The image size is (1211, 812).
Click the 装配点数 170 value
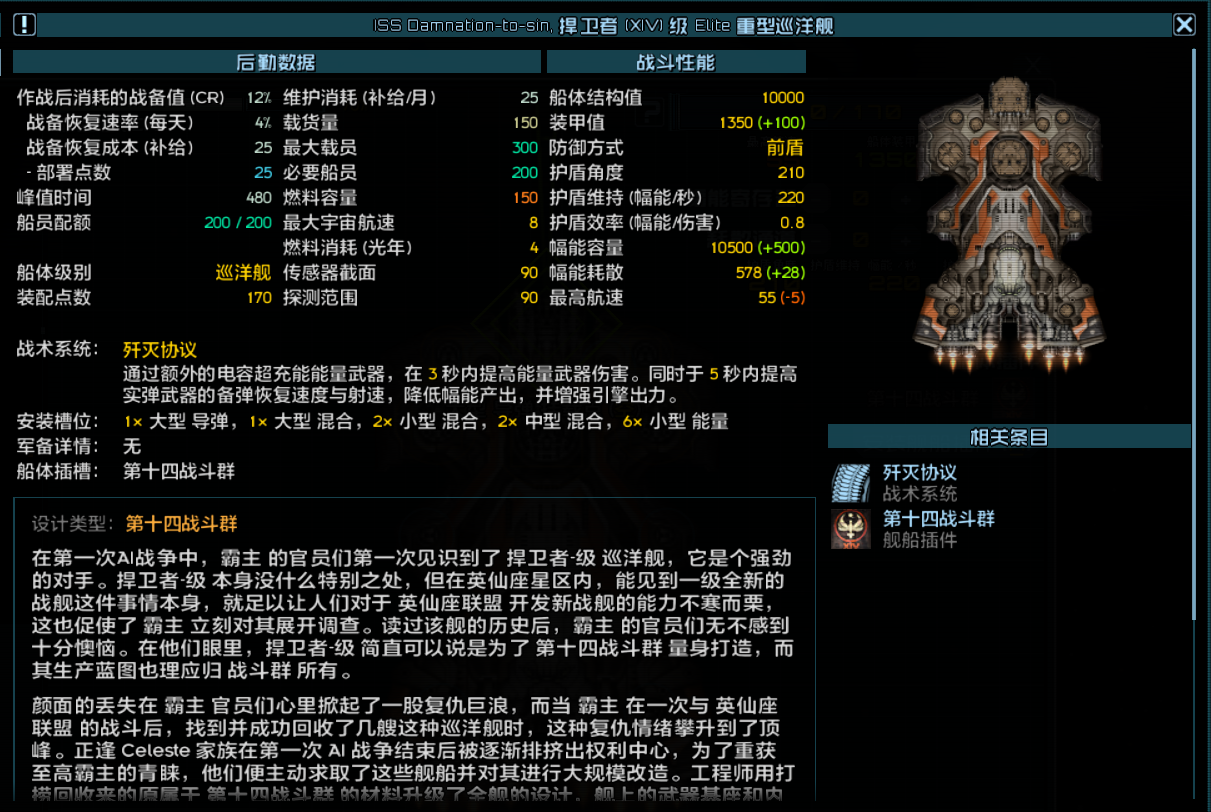[258, 298]
